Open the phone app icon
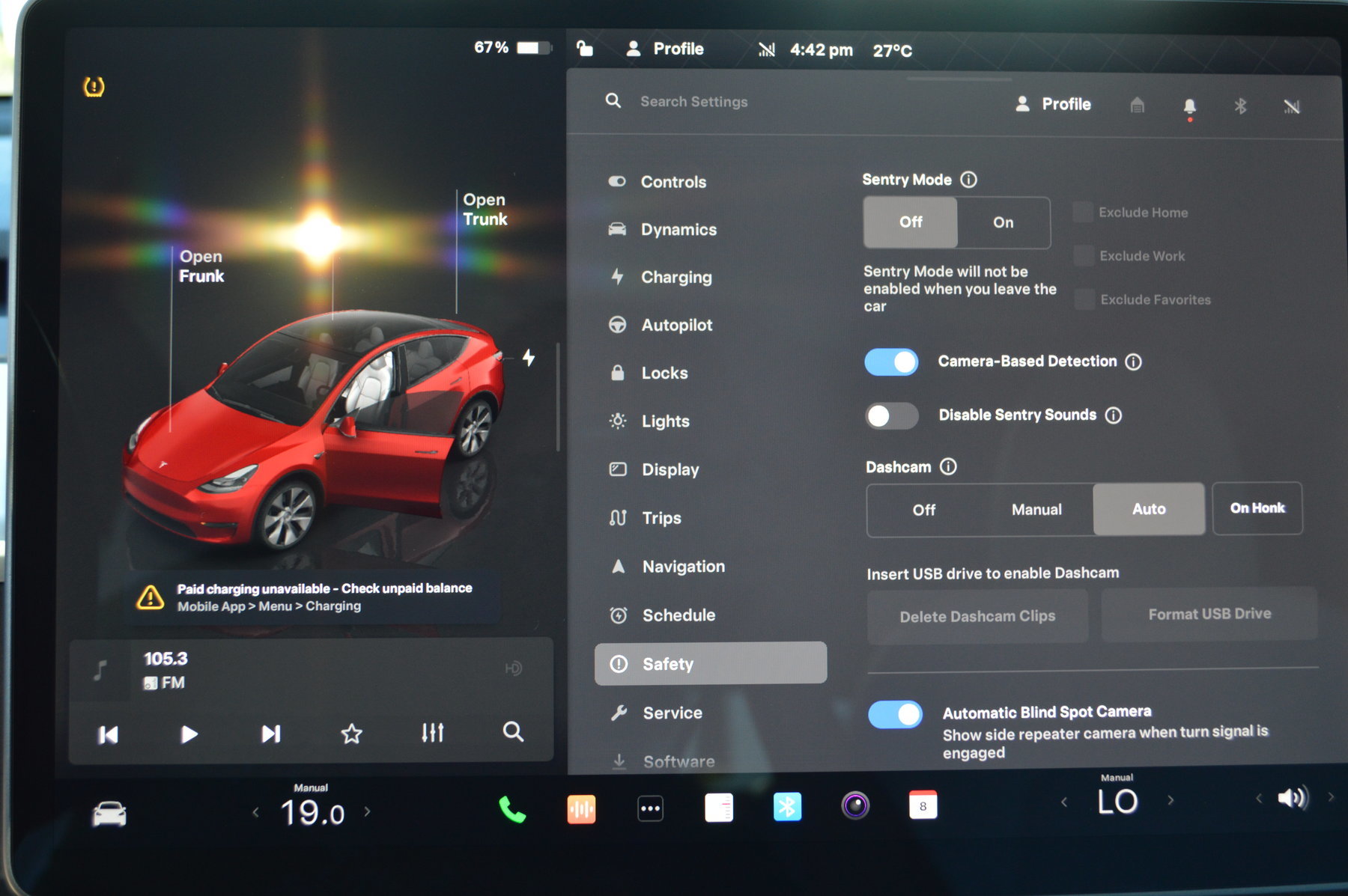Viewport: 1348px width, 896px height. point(512,809)
